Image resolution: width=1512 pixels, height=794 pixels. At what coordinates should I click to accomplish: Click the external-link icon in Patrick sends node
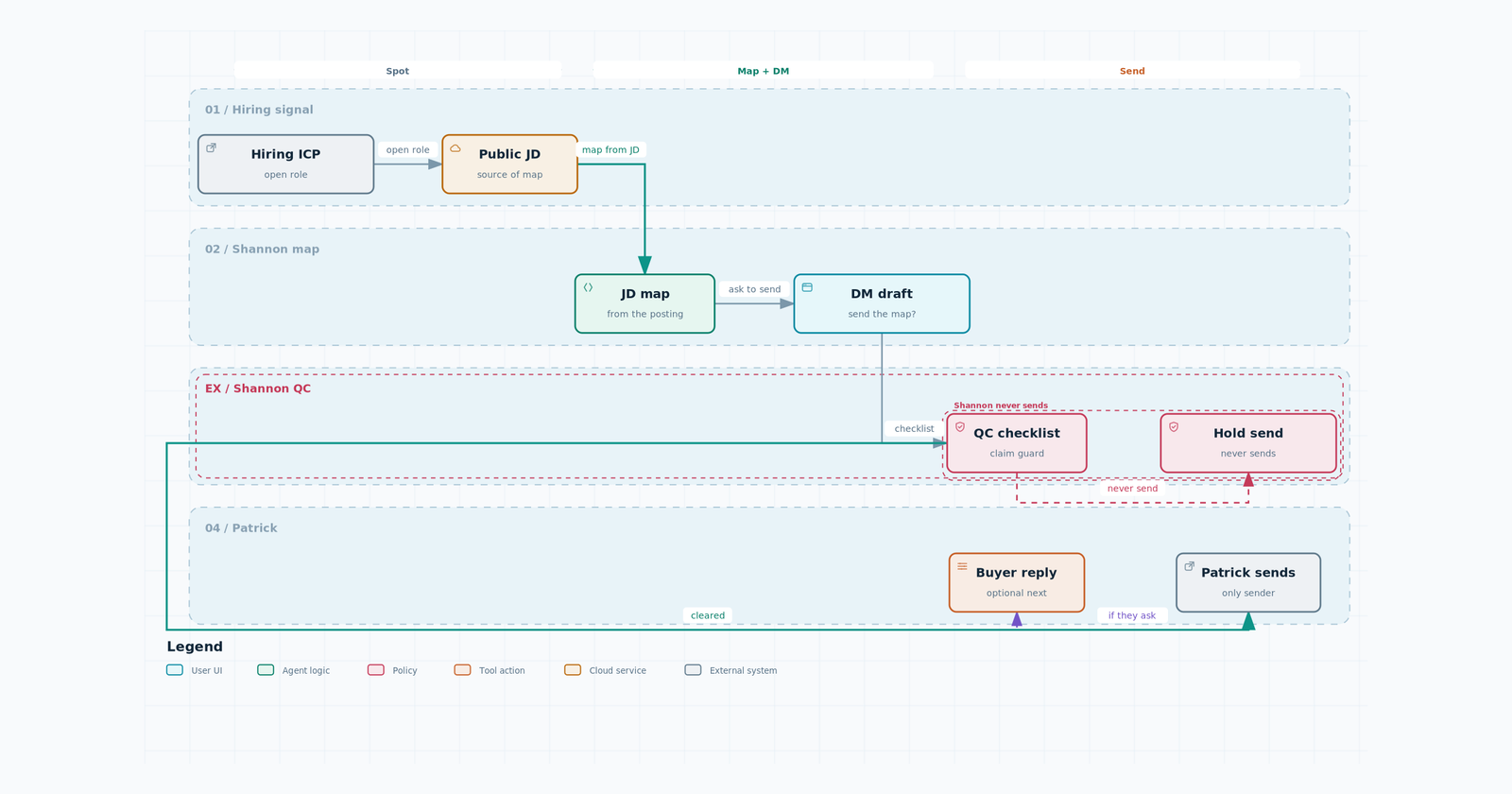coord(1189,566)
